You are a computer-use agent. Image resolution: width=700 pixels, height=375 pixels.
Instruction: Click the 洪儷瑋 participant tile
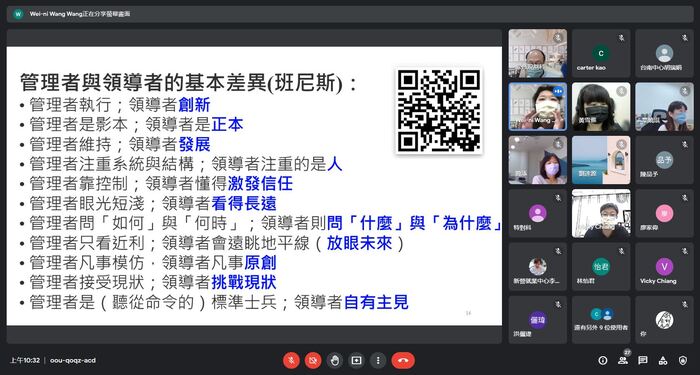pyautogui.click(x=538, y=320)
